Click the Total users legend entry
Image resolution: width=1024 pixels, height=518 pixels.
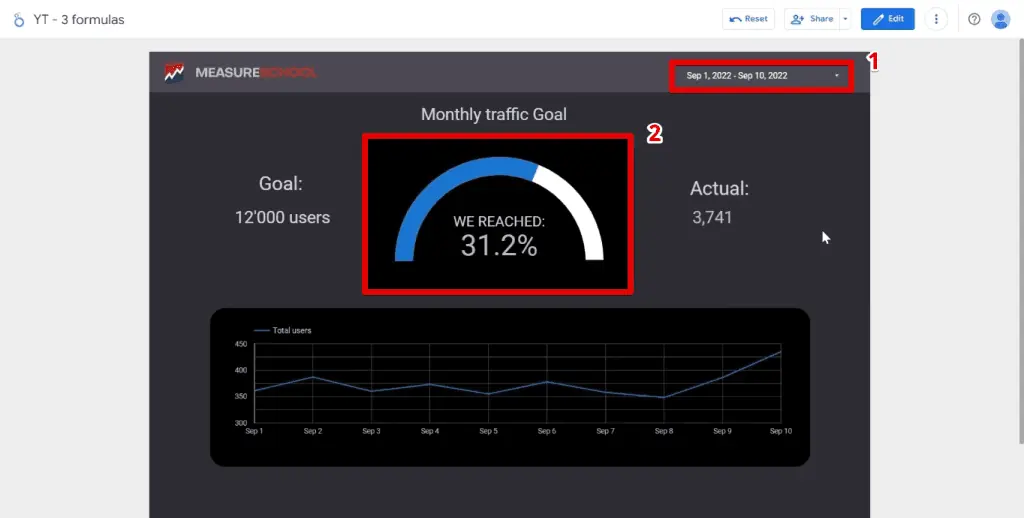[x=291, y=330]
